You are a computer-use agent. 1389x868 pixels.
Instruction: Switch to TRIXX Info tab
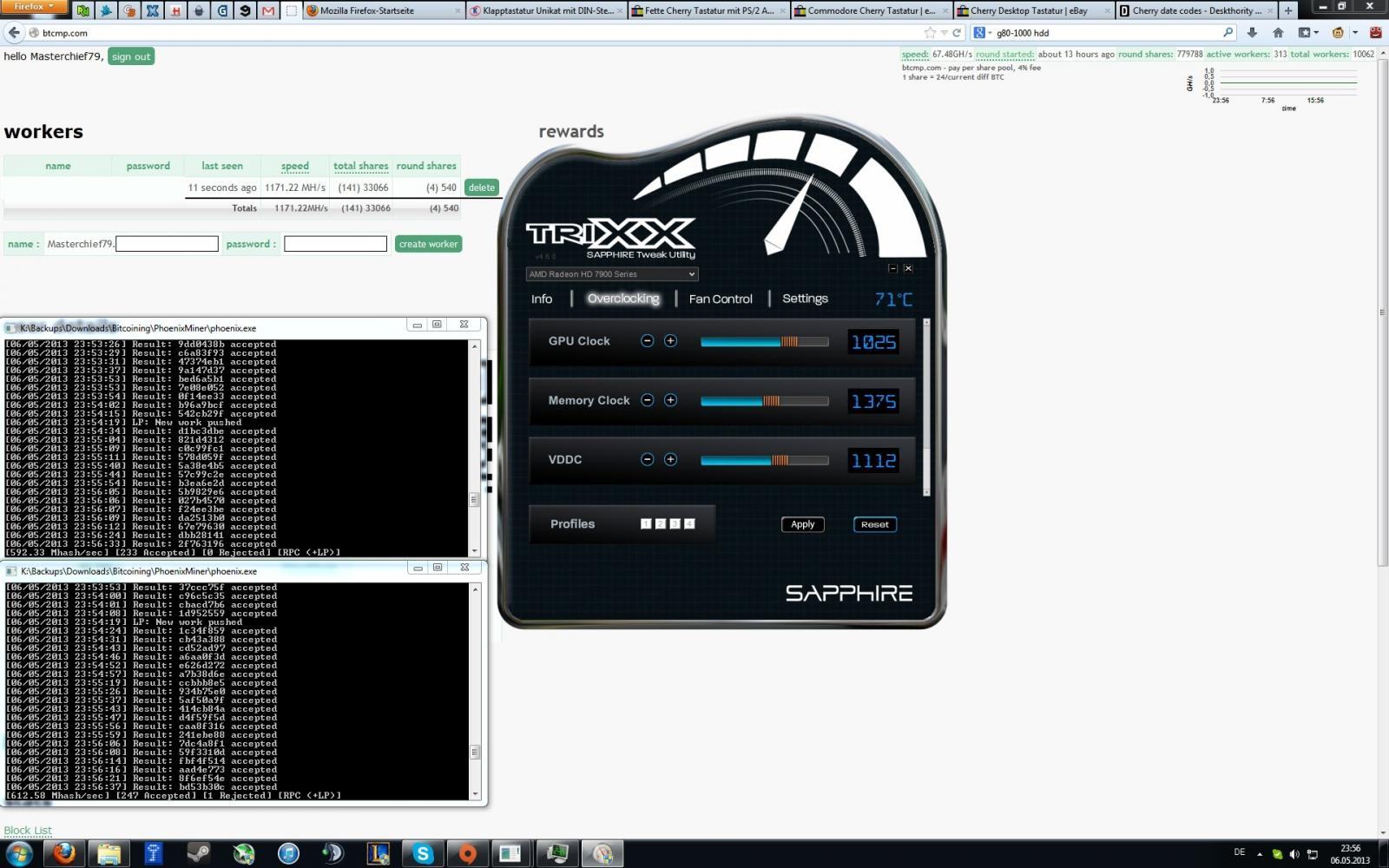point(542,299)
